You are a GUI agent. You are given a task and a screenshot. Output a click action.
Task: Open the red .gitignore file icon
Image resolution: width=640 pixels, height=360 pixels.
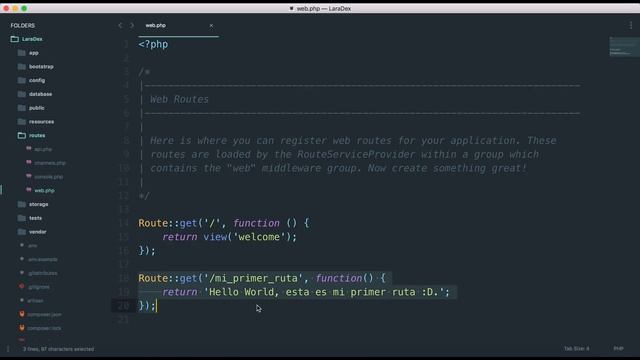point(22,287)
